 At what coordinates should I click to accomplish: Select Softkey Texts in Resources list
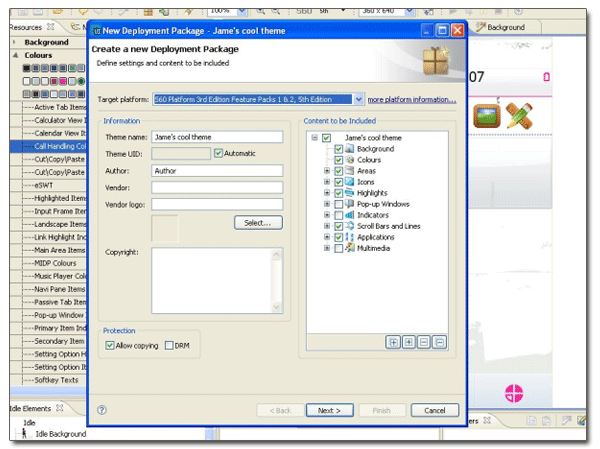pyautogui.click(x=56, y=380)
